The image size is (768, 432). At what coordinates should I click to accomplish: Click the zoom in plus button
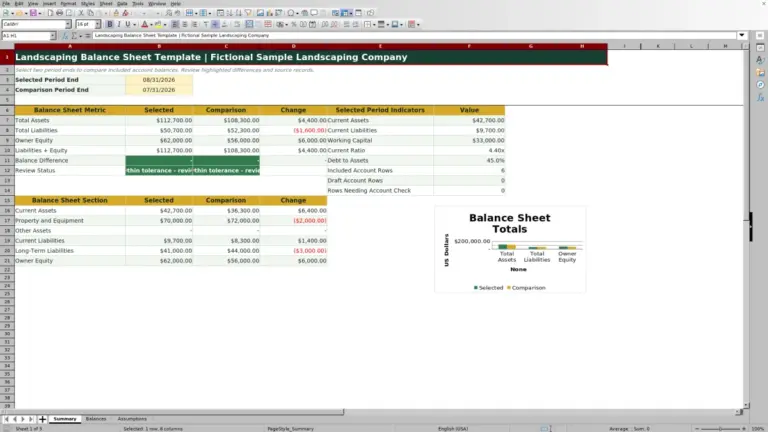pos(744,429)
